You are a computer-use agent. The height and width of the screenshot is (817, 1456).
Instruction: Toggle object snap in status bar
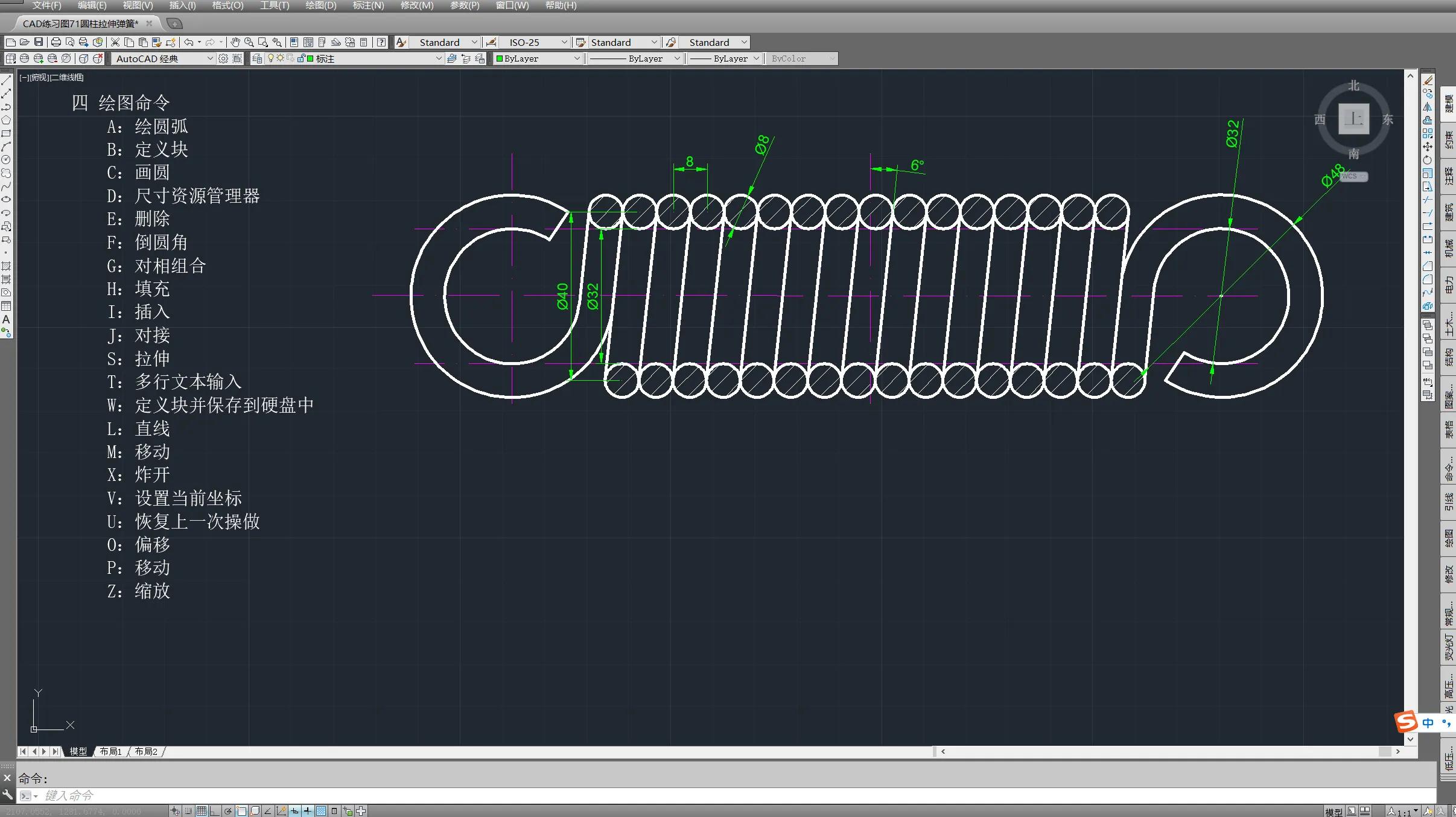point(241,811)
